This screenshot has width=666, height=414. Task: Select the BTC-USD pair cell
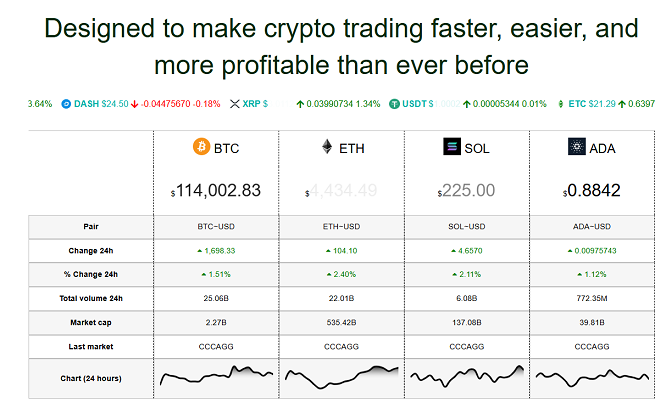pos(215,226)
